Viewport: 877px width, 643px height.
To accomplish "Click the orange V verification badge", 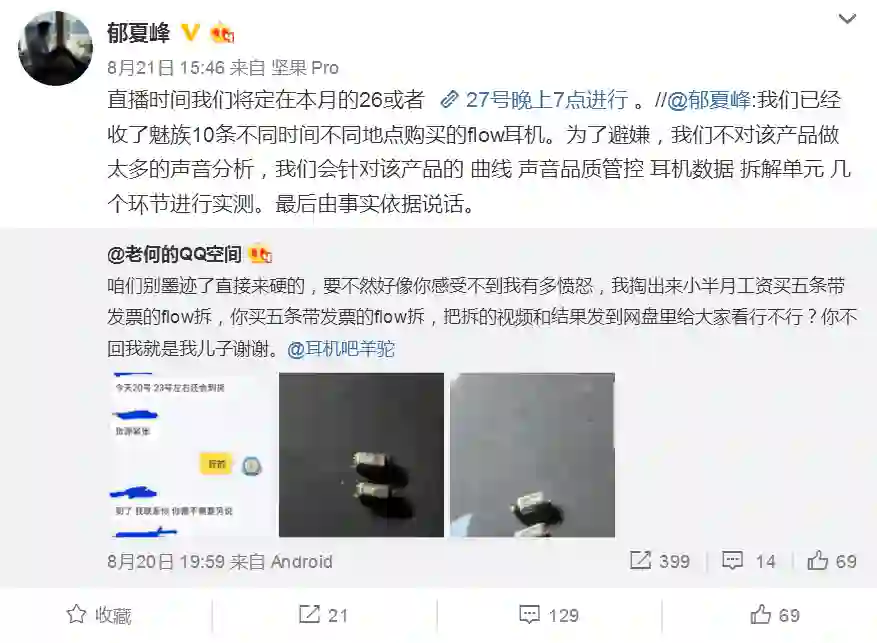I will tap(191, 32).
